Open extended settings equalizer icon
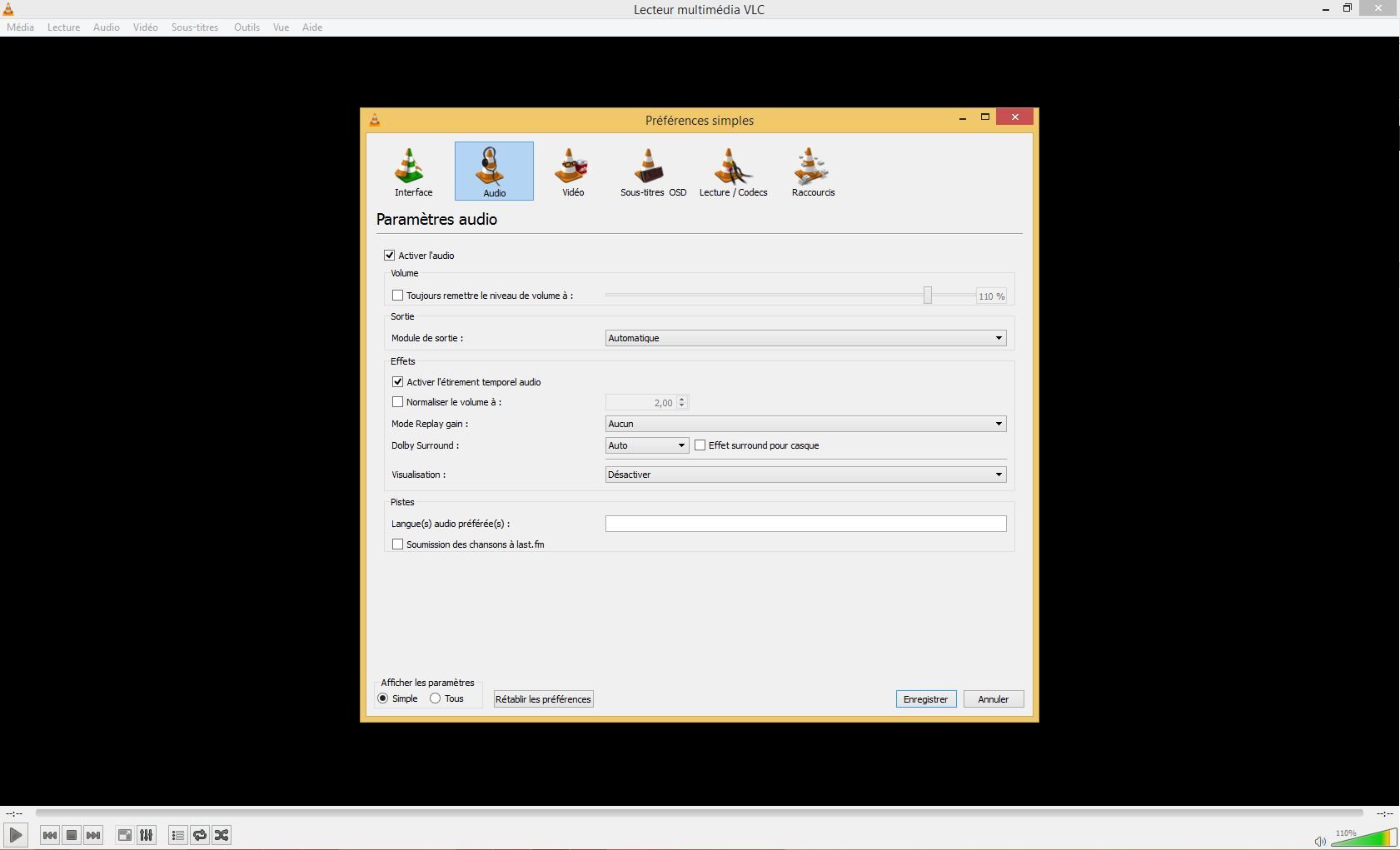 tap(146, 835)
